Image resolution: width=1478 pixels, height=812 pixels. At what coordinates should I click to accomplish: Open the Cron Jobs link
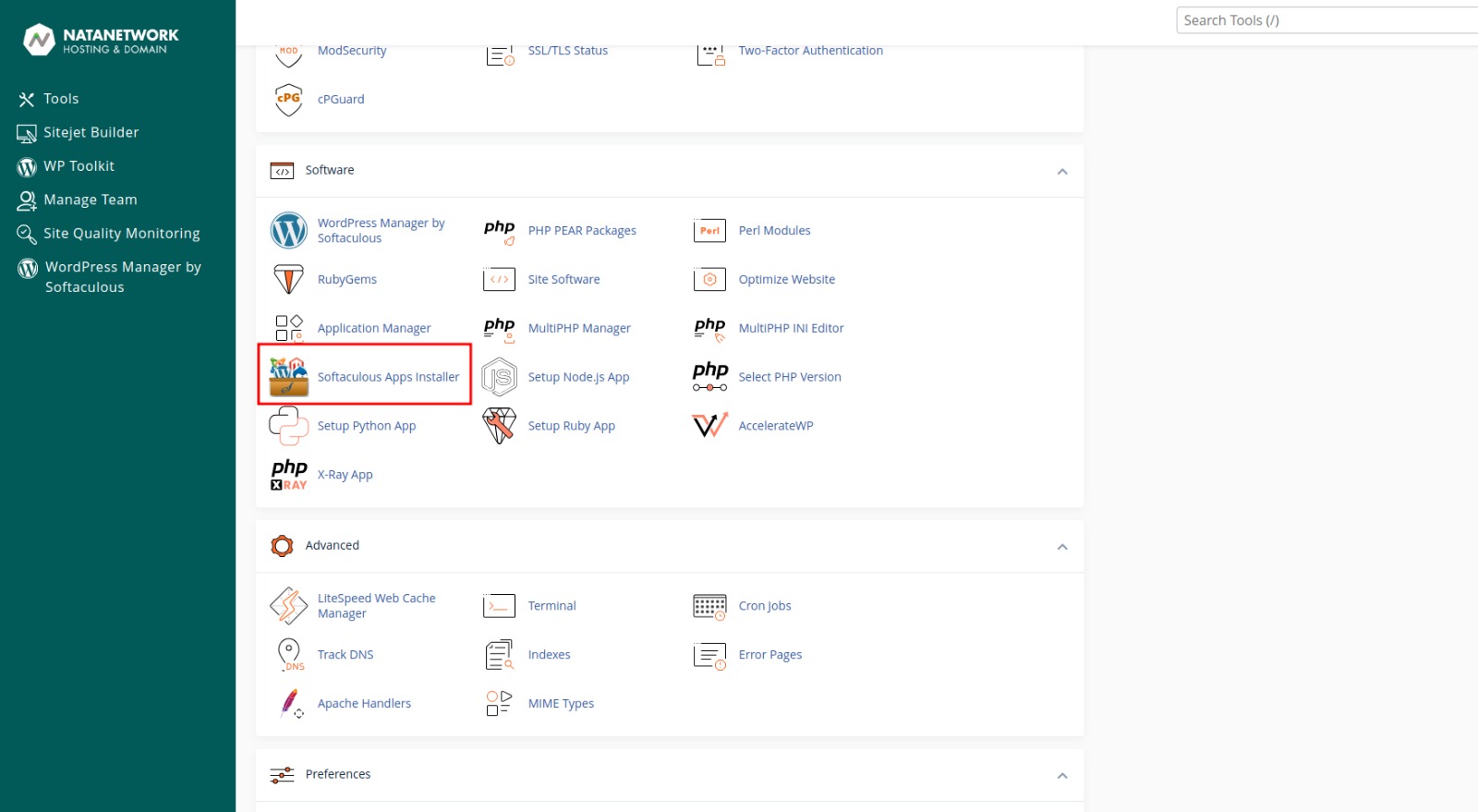tap(765, 606)
